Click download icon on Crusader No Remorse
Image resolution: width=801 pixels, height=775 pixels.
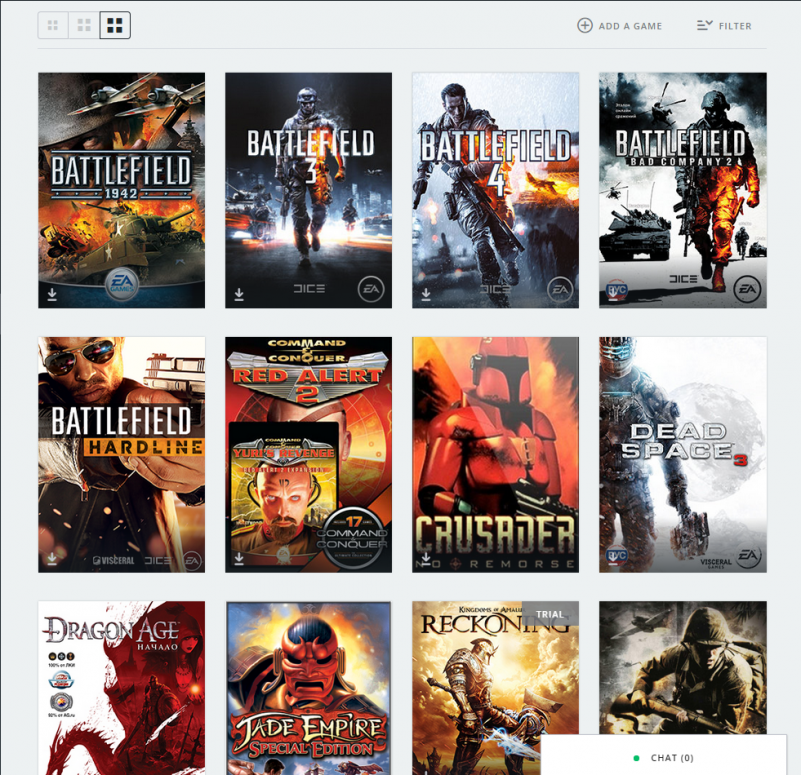pos(426,558)
